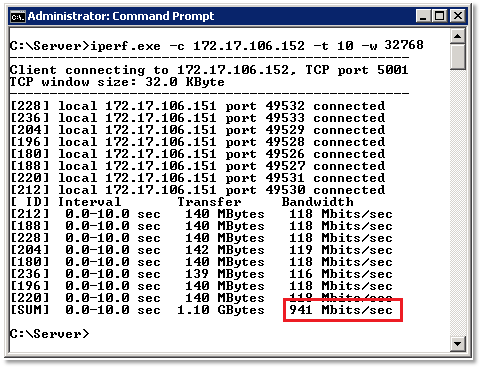Click '941 Mbits/sec' total bandwidth value
Image resolution: width=485 pixels, height=372 pixels.
[341, 310]
